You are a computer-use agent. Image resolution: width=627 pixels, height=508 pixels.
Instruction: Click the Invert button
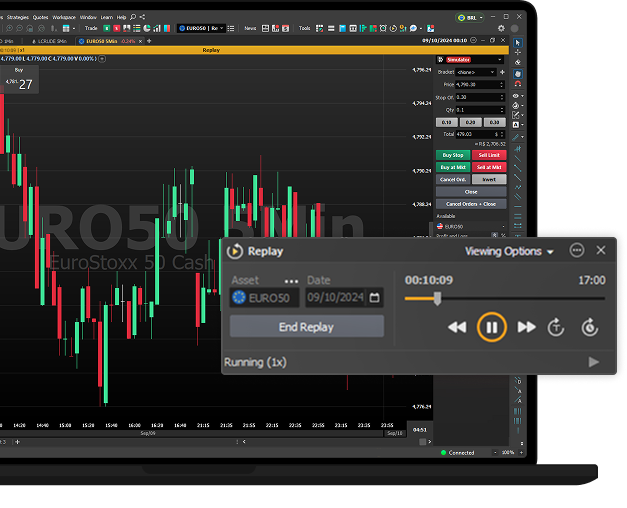coord(489,179)
